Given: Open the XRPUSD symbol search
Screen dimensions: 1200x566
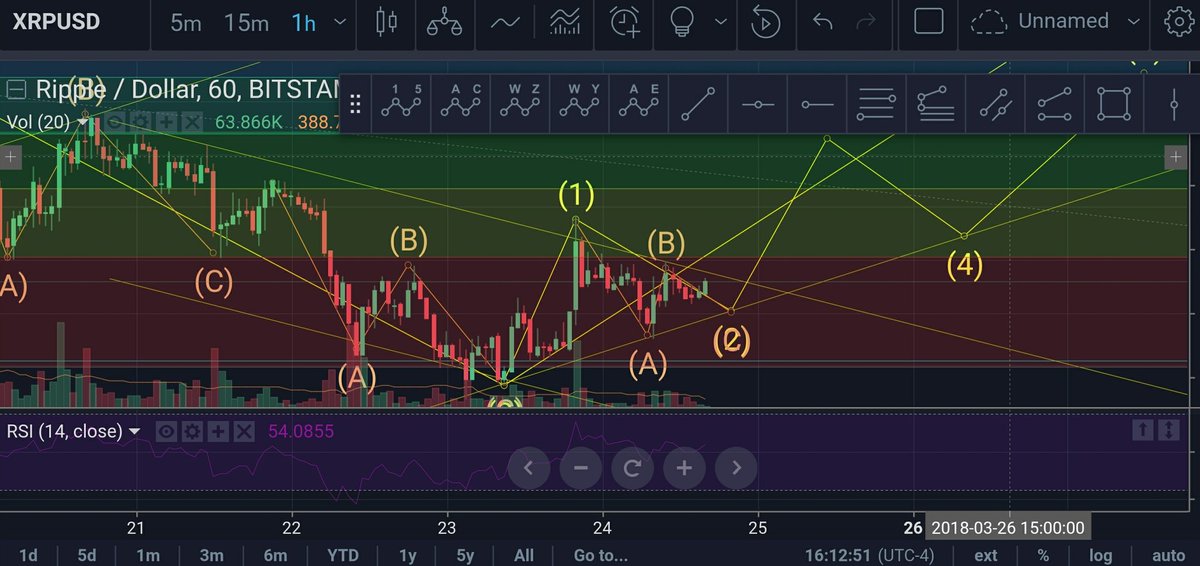Looking at the screenshot, I should click(56, 21).
